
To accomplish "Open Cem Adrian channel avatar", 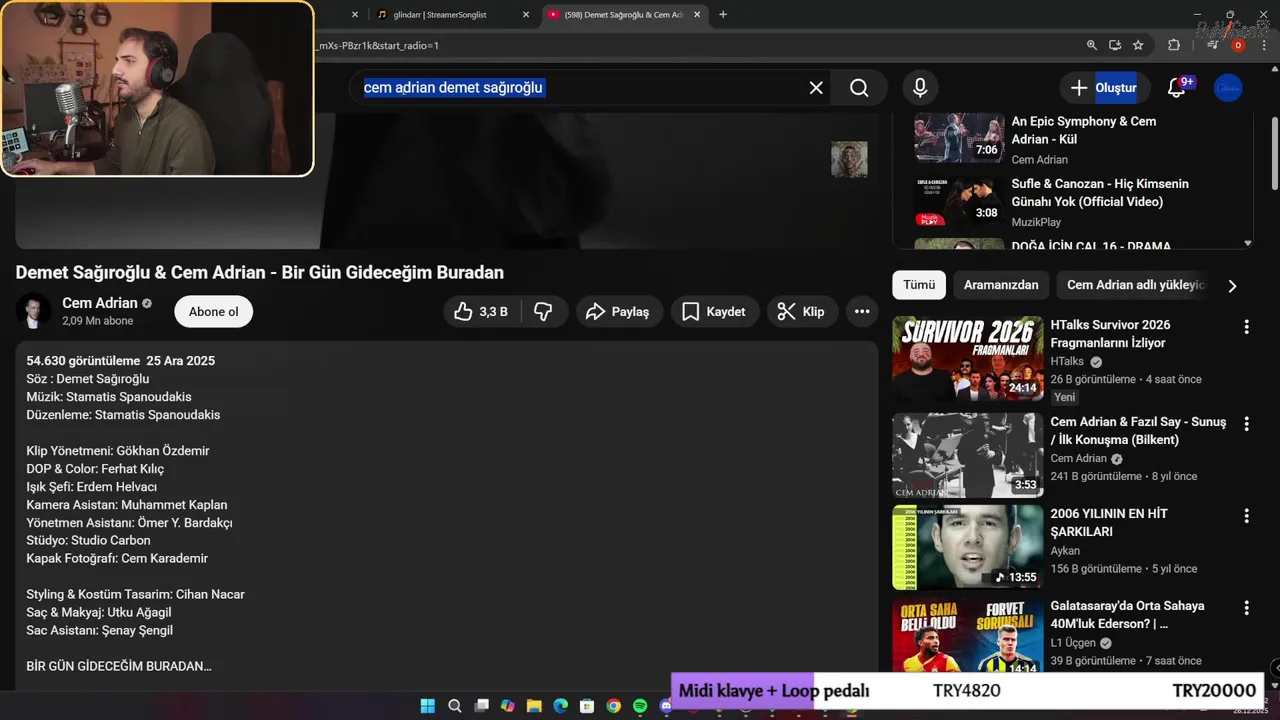I will 33,311.
